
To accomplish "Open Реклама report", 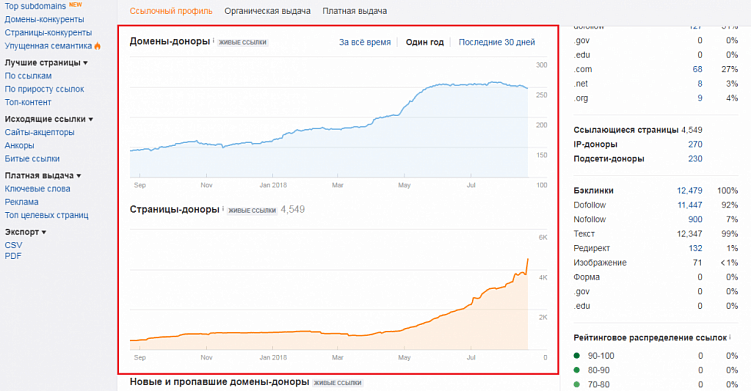I will [x=22, y=202].
